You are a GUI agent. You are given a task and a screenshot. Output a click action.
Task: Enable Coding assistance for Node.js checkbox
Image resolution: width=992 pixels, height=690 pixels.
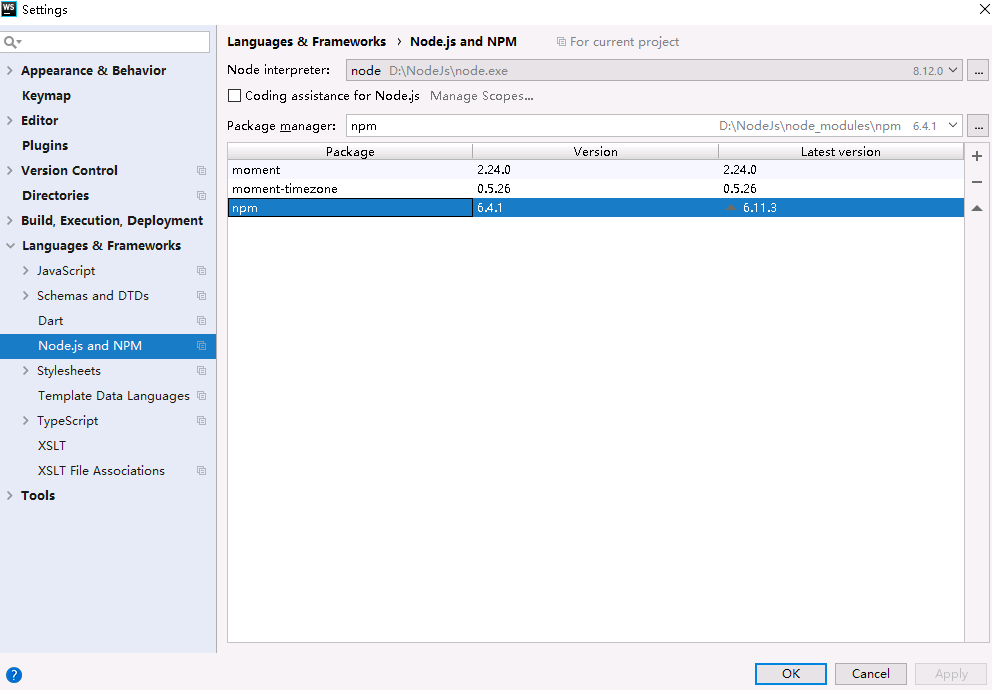click(x=235, y=95)
